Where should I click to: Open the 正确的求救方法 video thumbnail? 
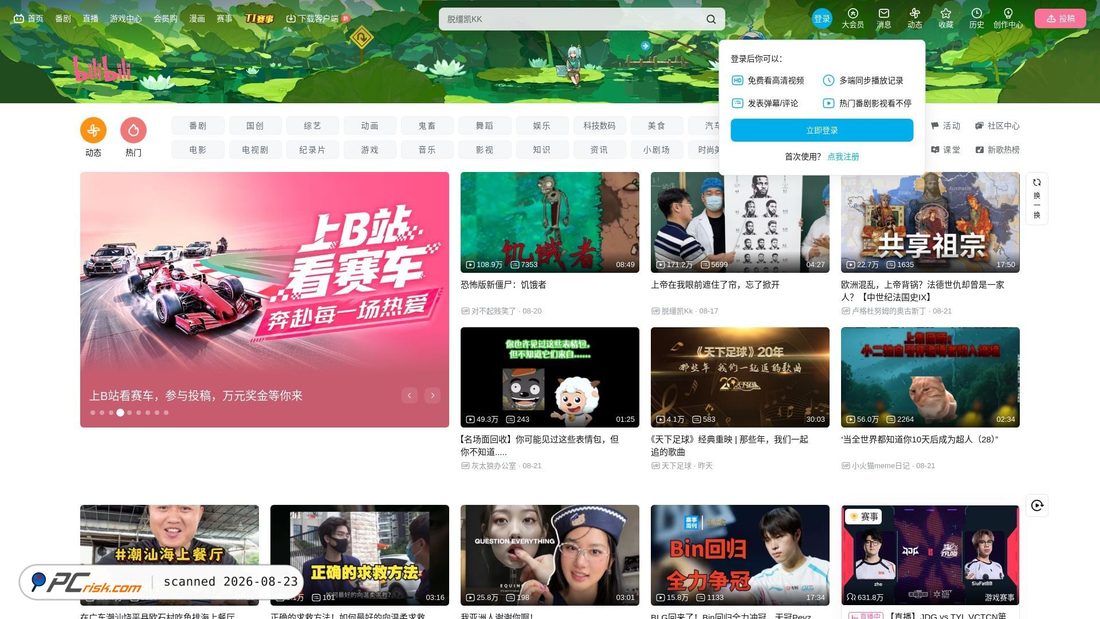[x=360, y=555]
